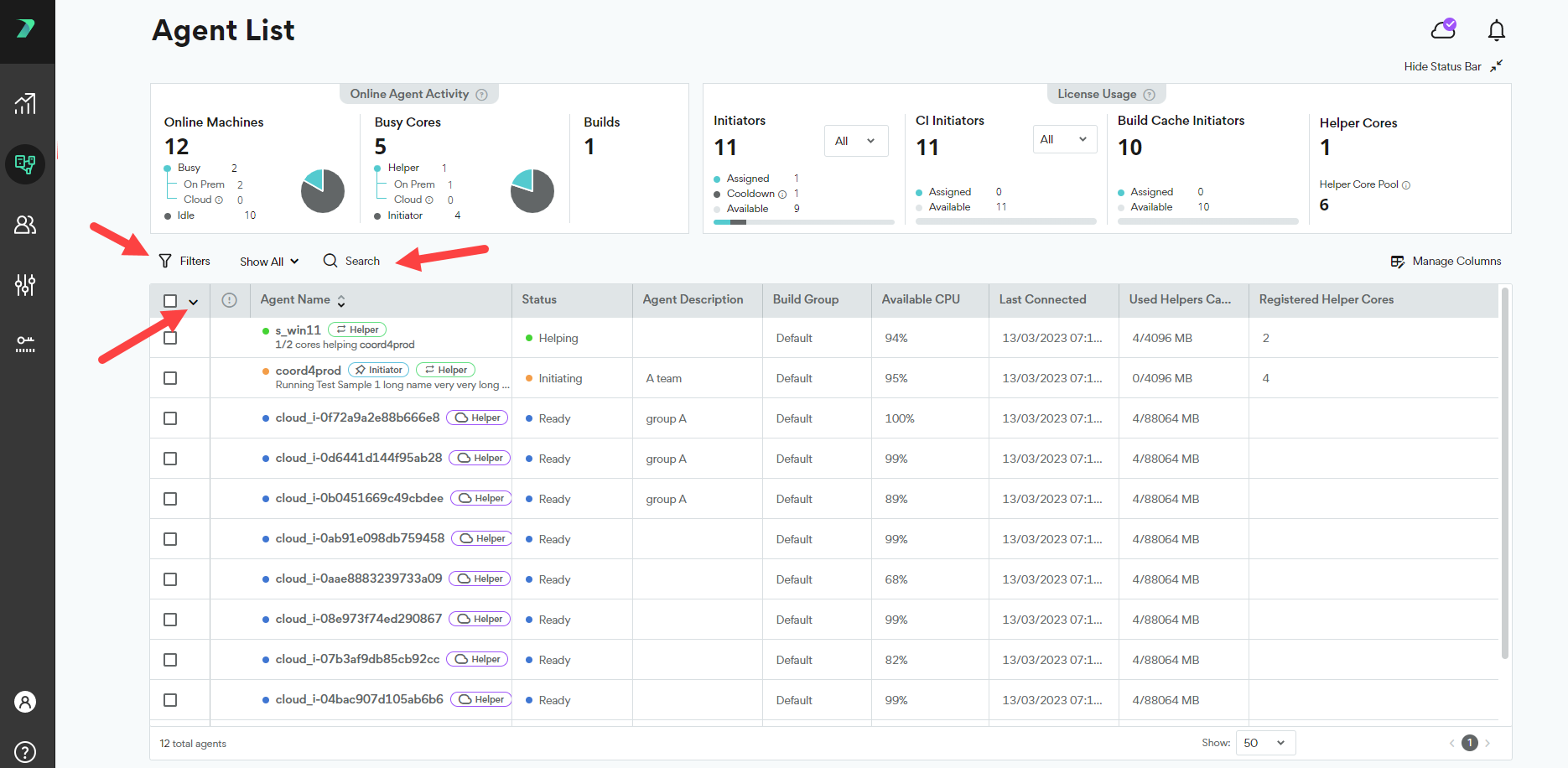Open the user profile icon in sidebar

tap(25, 702)
